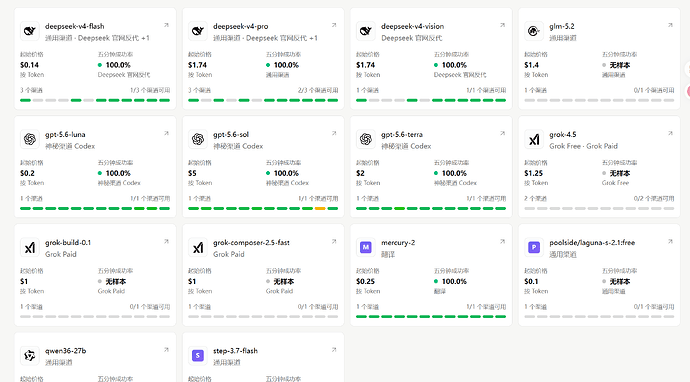The image size is (690, 382).
Task: Click the grok-build-0.1 xAI logo icon
Action: [29, 248]
